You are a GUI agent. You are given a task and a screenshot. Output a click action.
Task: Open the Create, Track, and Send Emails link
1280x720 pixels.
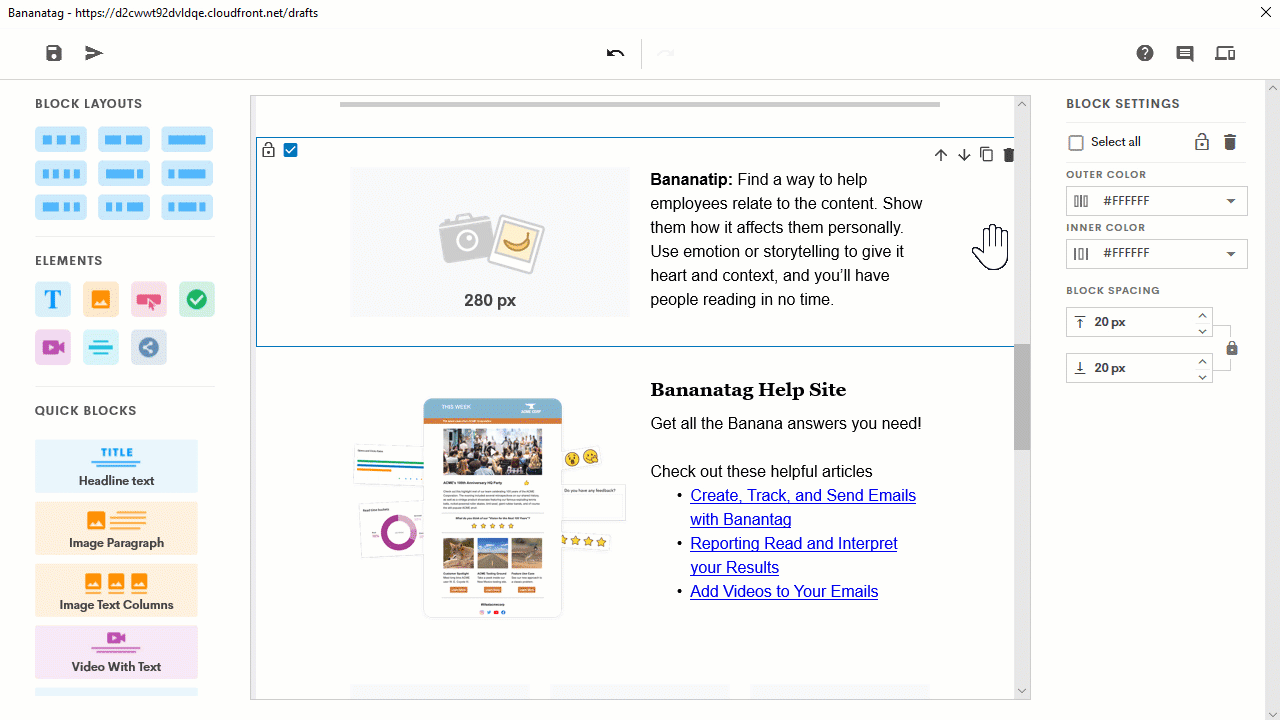[803, 507]
